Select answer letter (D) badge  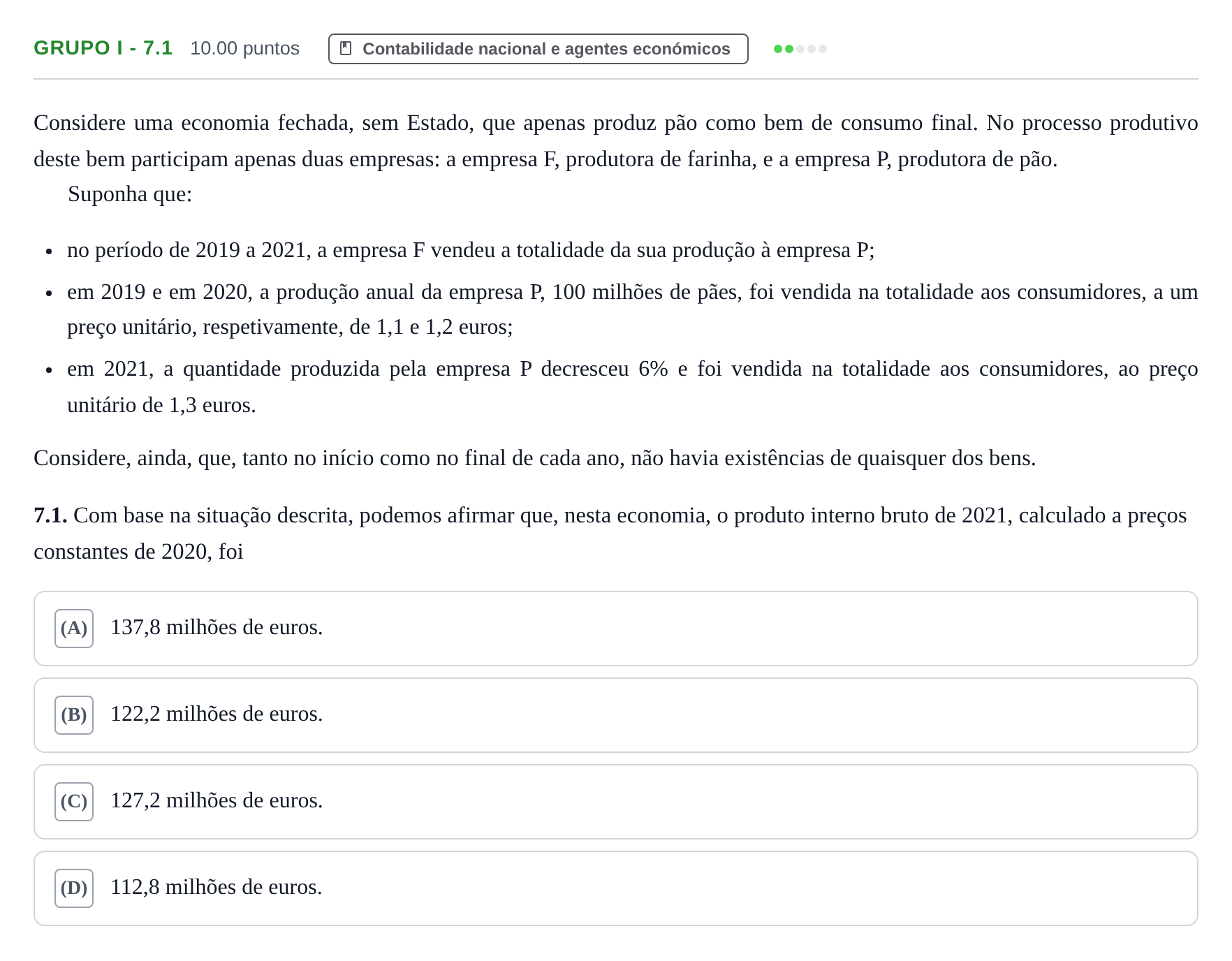(x=74, y=888)
